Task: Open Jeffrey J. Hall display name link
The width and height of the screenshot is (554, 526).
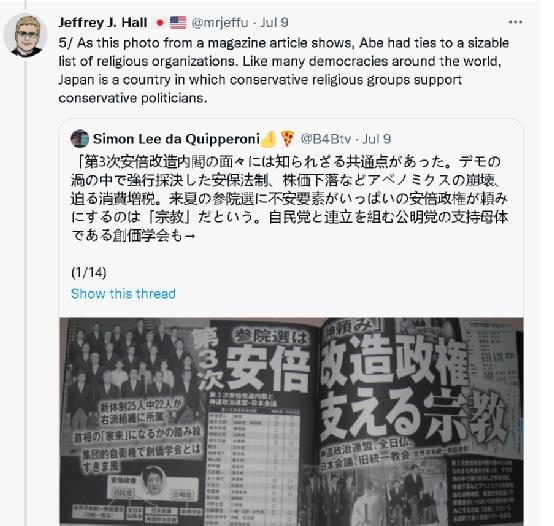Action: coord(102,23)
